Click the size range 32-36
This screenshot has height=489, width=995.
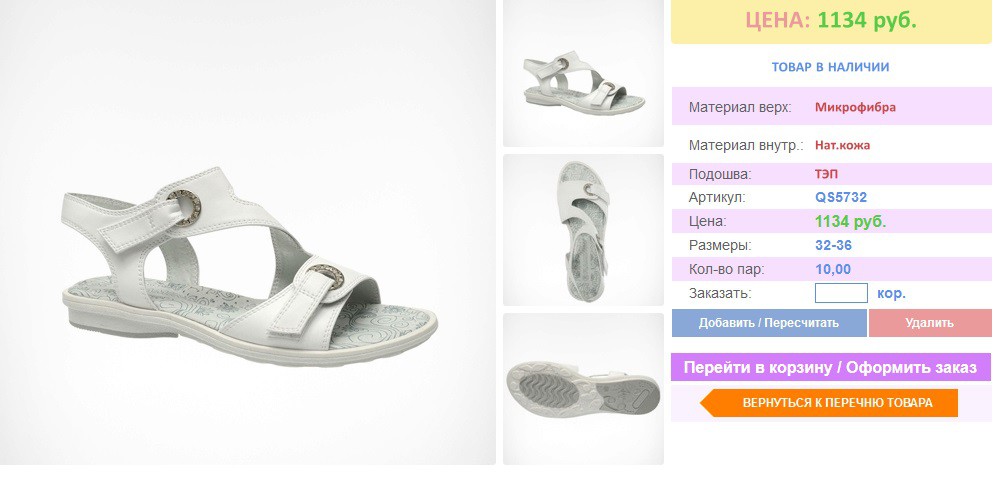(x=833, y=245)
